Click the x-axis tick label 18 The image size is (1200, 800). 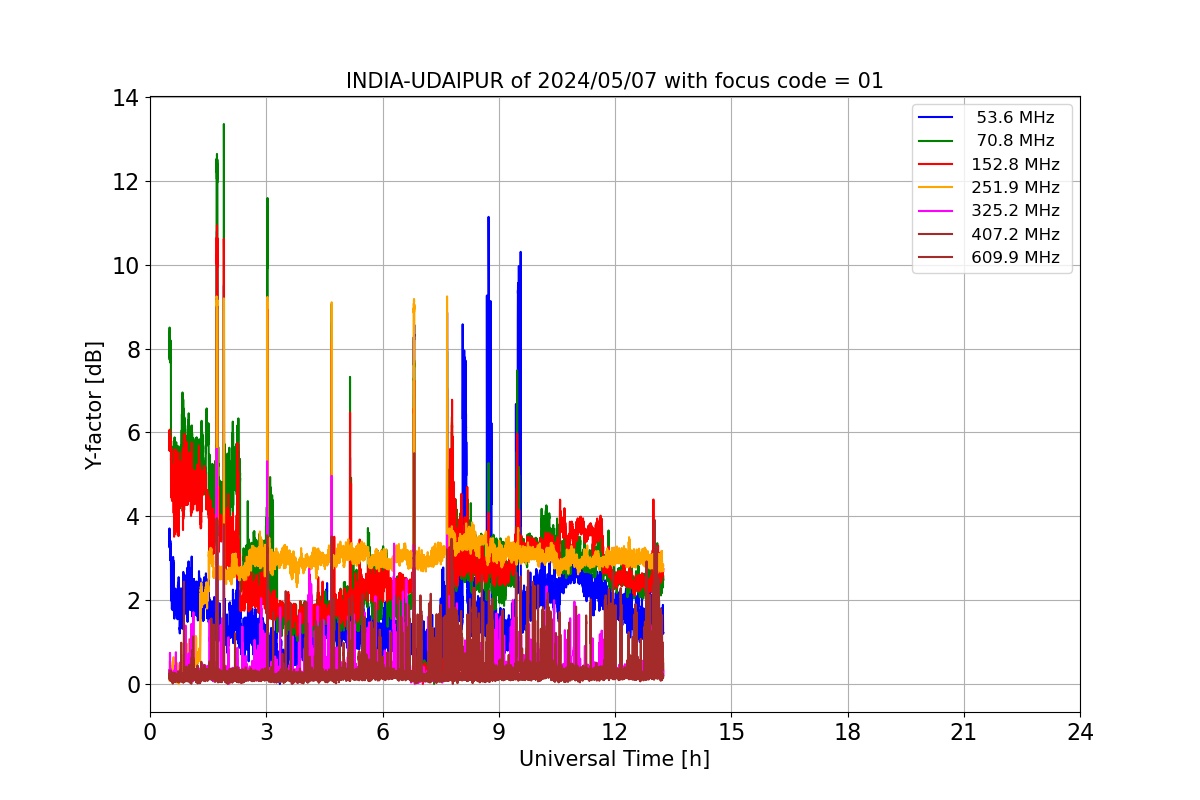pos(847,732)
